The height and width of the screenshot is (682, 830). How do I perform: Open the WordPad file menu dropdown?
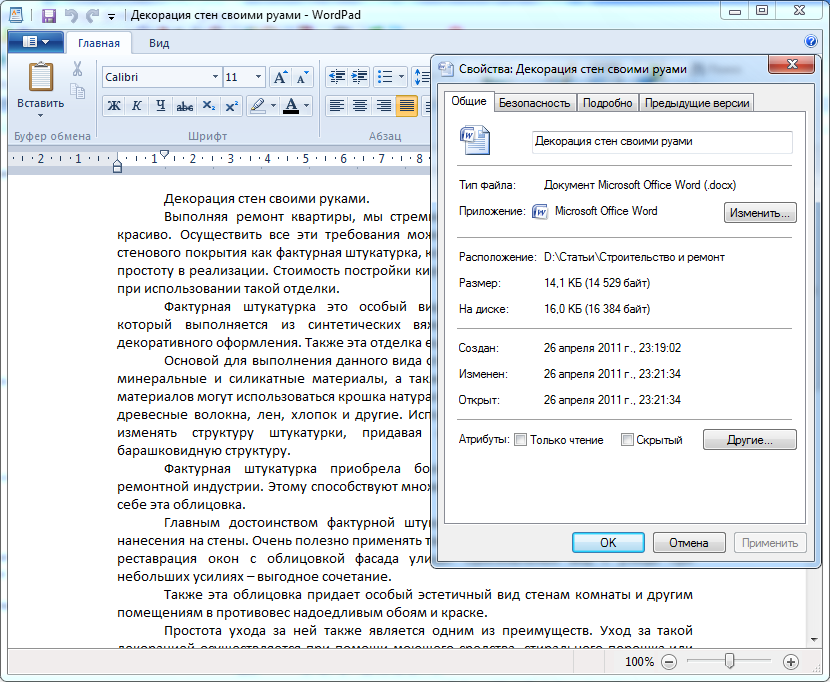(35, 42)
